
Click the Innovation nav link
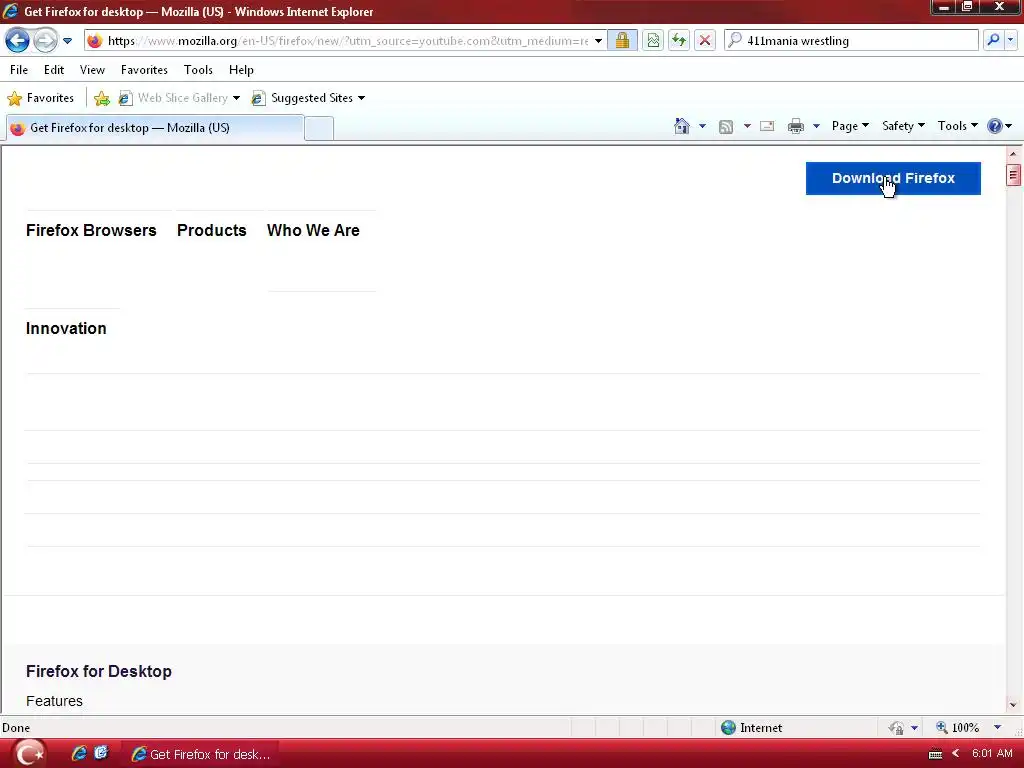pos(66,328)
